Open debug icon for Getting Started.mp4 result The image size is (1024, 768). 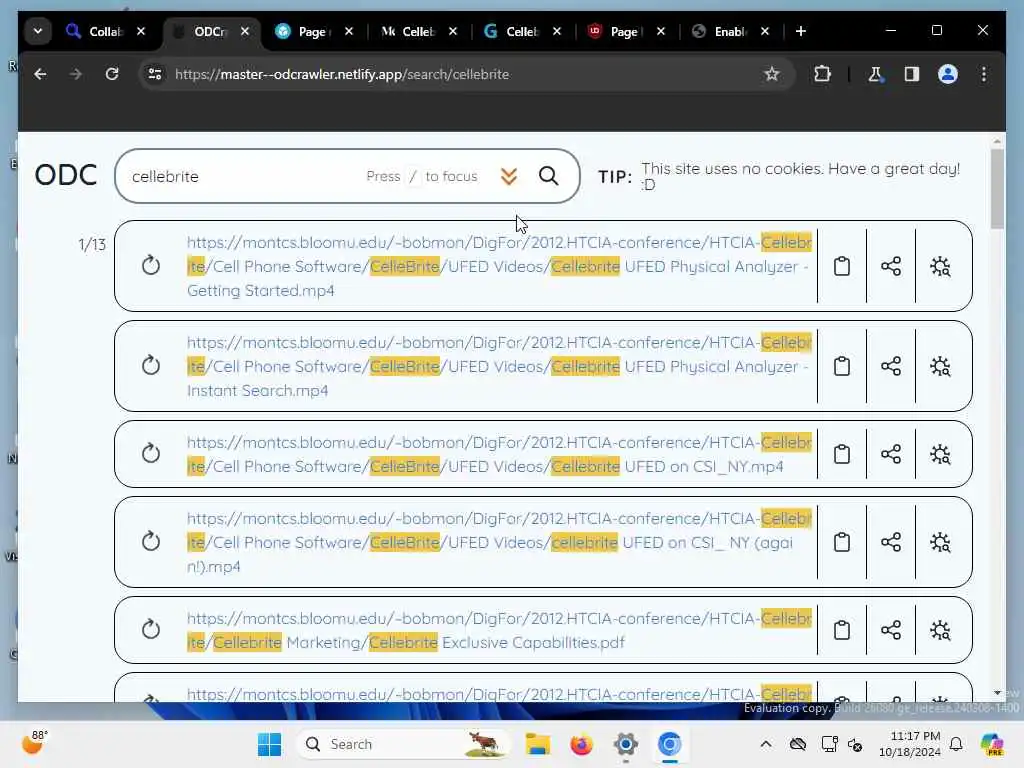pyautogui.click(x=940, y=266)
